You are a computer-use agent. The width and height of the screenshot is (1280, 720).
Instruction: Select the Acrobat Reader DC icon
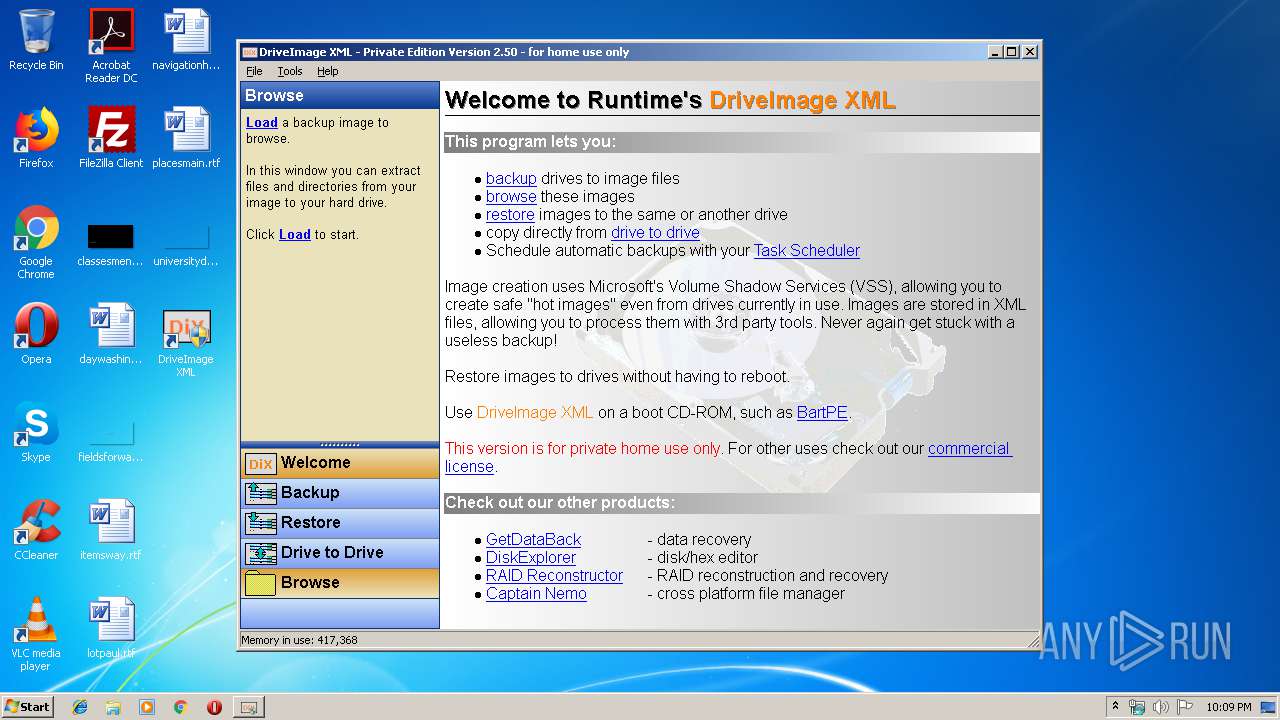111,46
